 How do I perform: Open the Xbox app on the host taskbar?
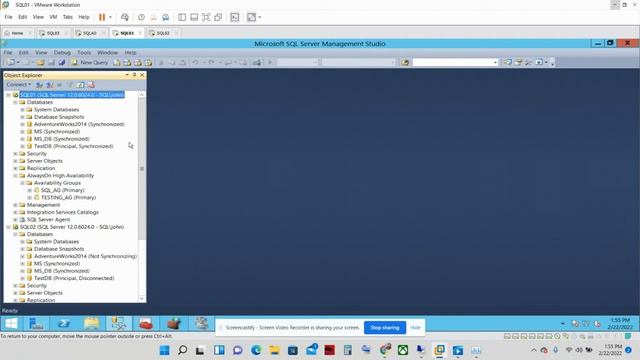pos(403,350)
